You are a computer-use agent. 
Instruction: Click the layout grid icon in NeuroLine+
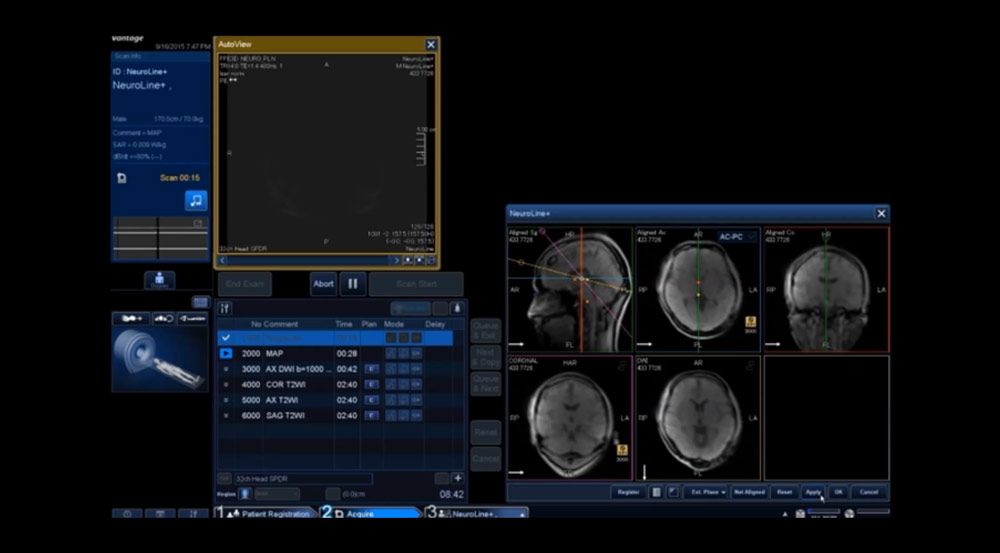(656, 492)
